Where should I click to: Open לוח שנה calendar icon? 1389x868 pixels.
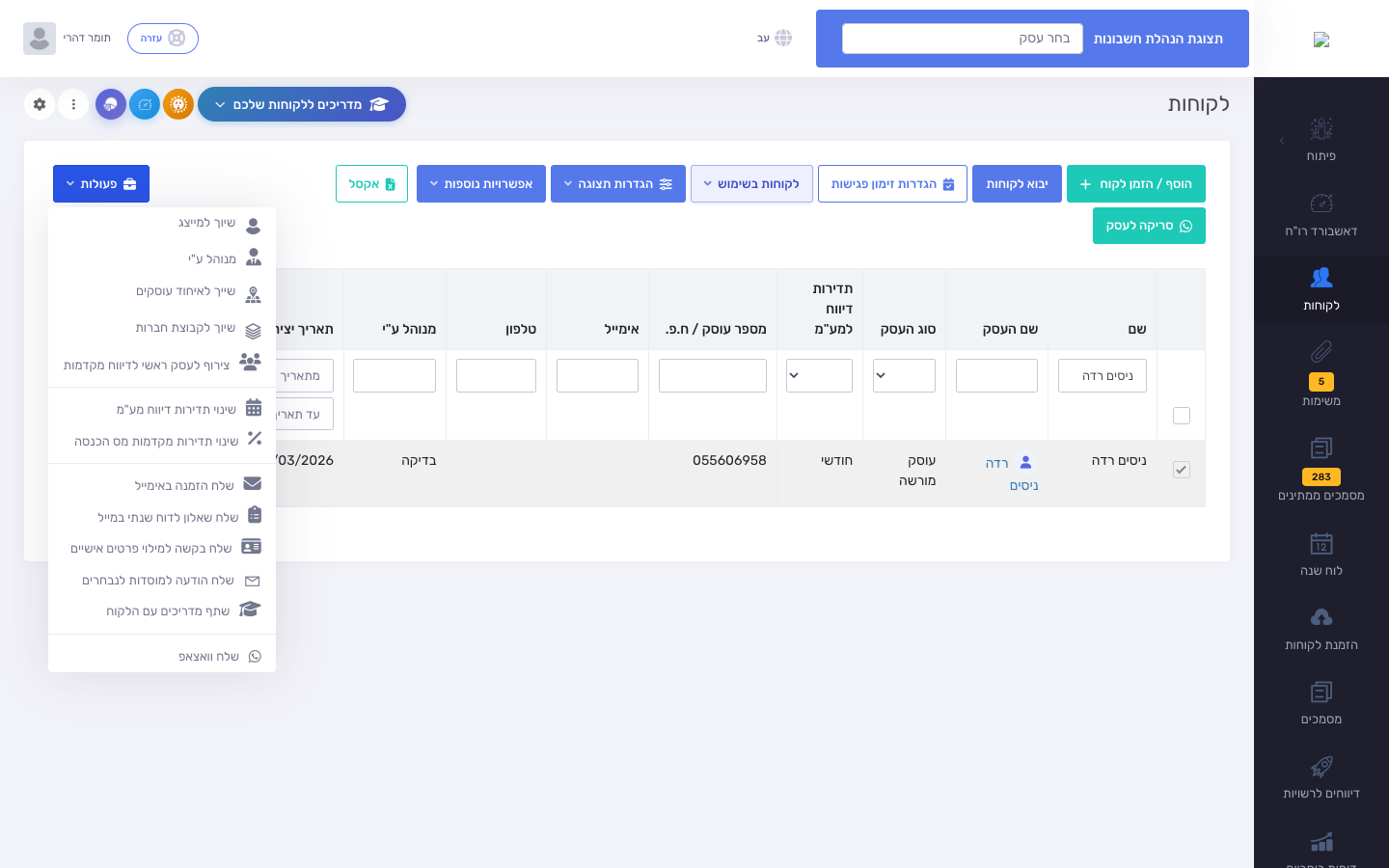click(1321, 543)
